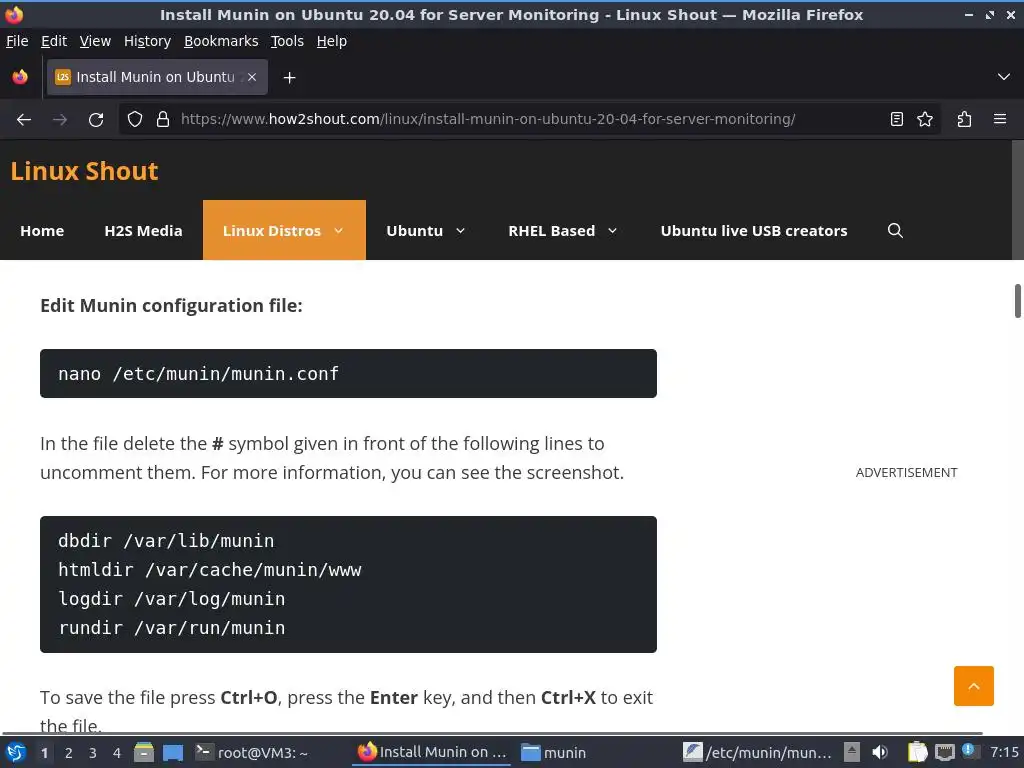Click the Edit Munin configuration file heading

(171, 306)
